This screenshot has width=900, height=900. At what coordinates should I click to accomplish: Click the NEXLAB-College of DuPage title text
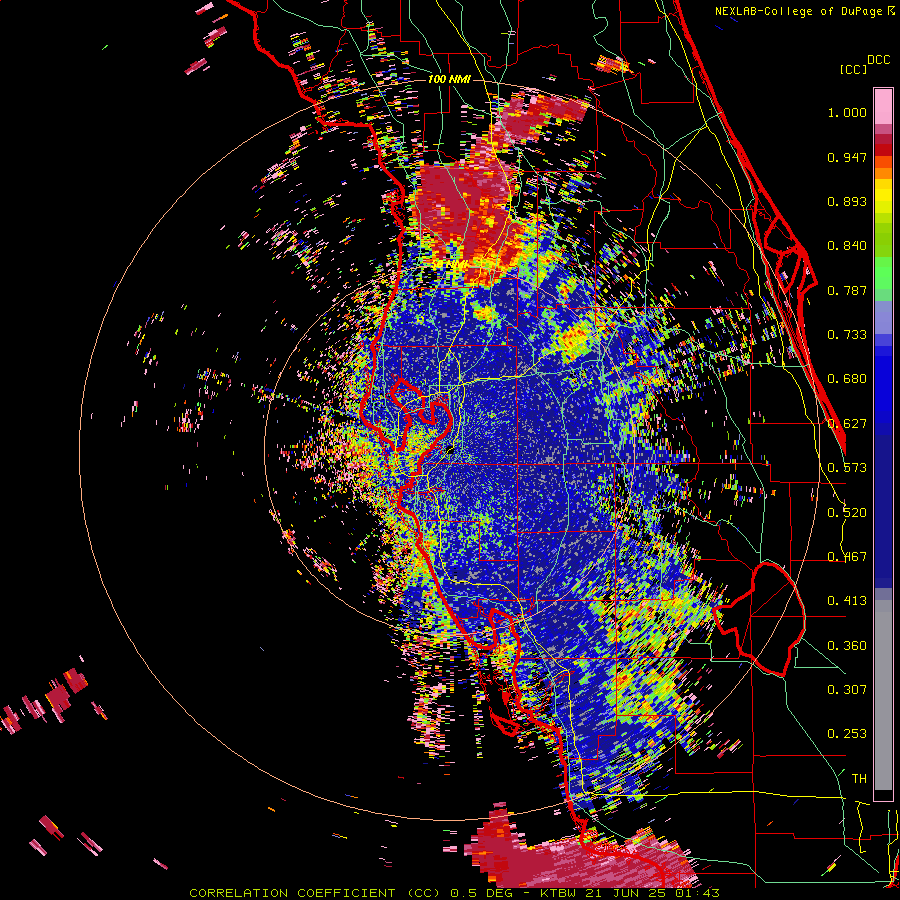click(x=799, y=11)
